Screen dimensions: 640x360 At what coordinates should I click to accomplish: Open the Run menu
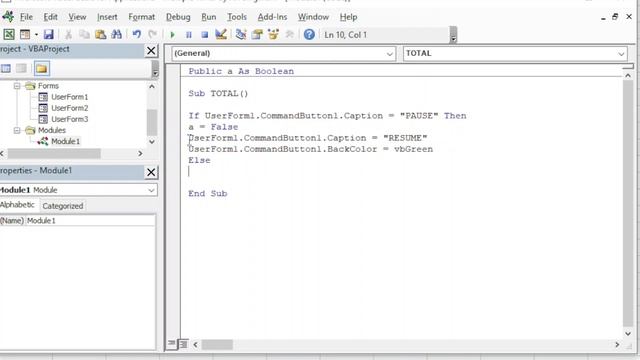209,17
